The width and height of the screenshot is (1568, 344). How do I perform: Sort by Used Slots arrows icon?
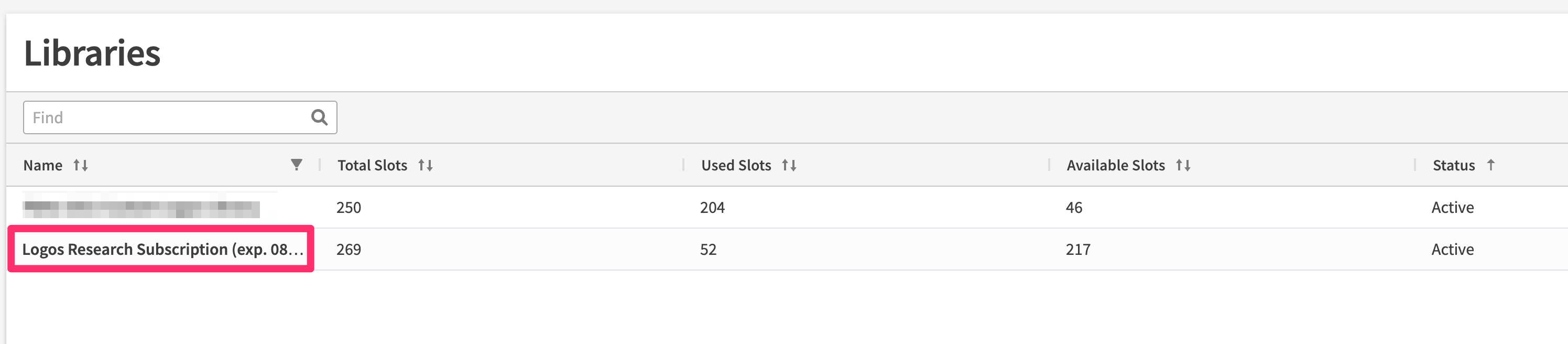point(789,165)
